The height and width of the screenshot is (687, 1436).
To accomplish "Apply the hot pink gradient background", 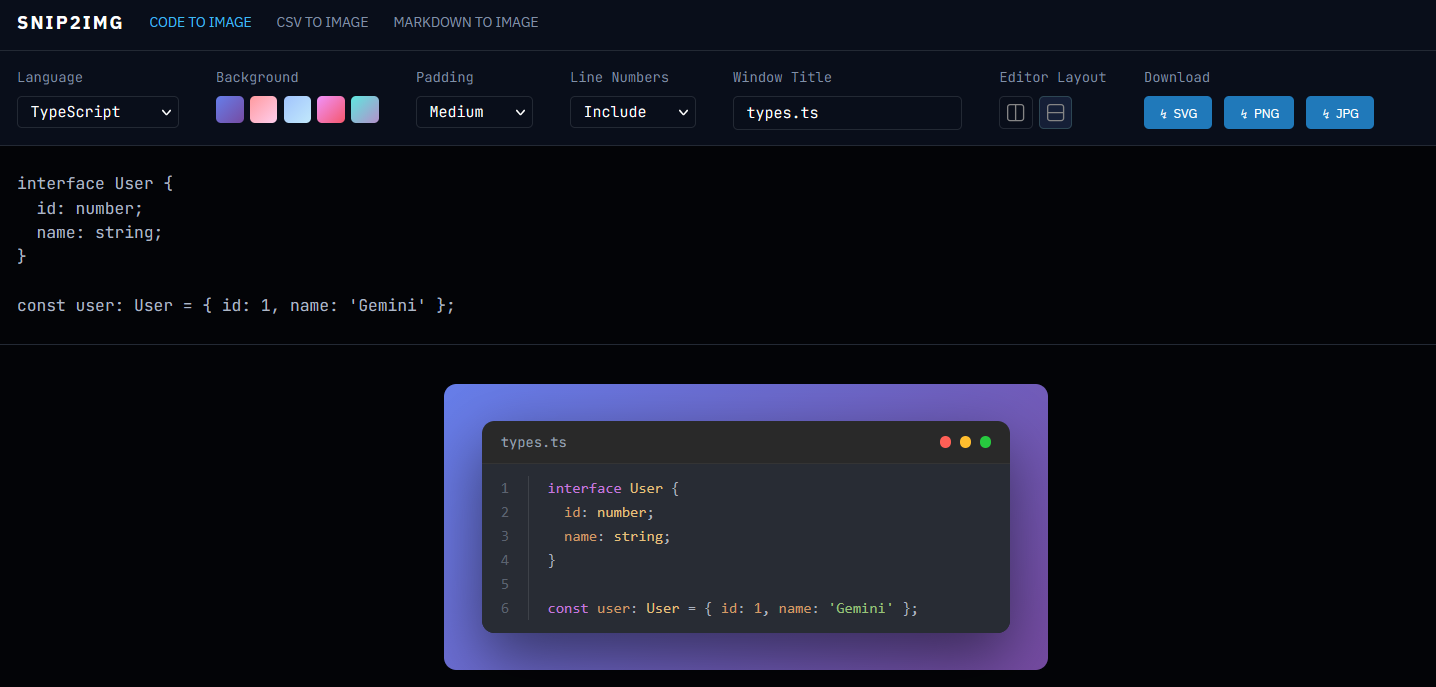I will point(331,110).
